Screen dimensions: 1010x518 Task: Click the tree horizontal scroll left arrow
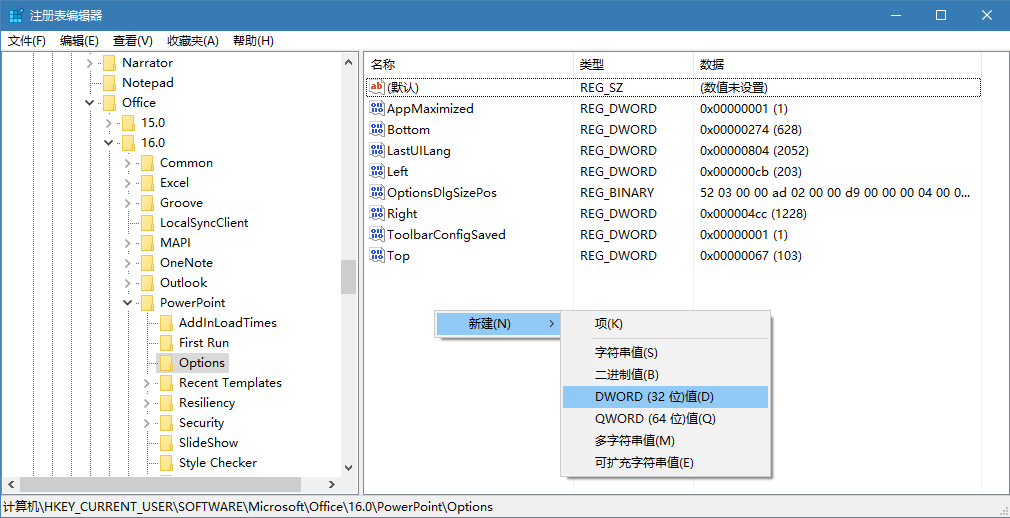coord(11,484)
